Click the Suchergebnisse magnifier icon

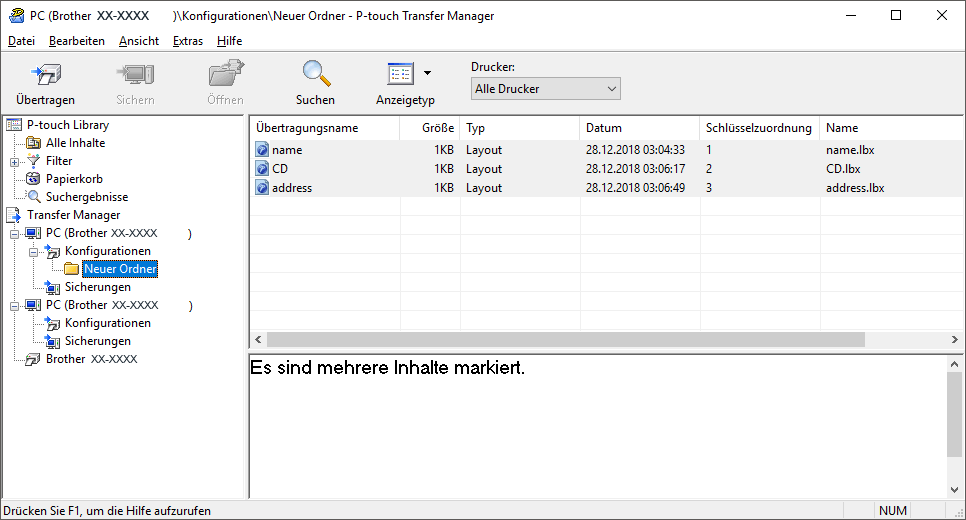point(34,197)
